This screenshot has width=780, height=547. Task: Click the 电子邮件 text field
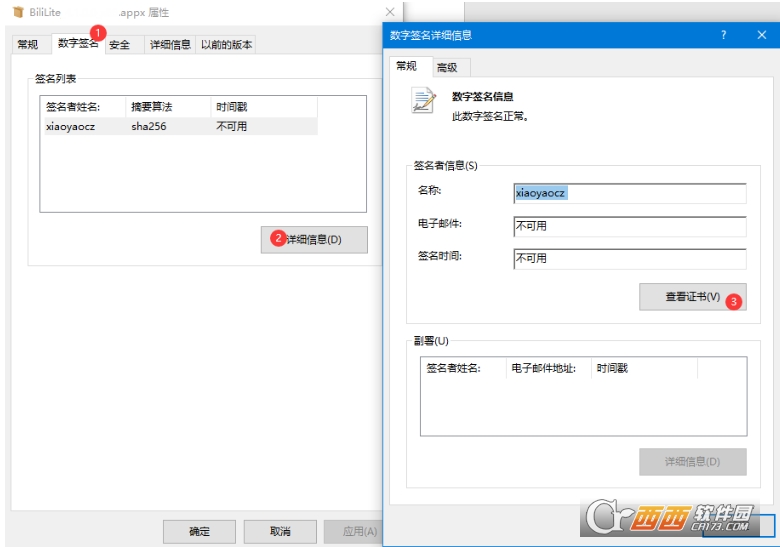[629, 226]
